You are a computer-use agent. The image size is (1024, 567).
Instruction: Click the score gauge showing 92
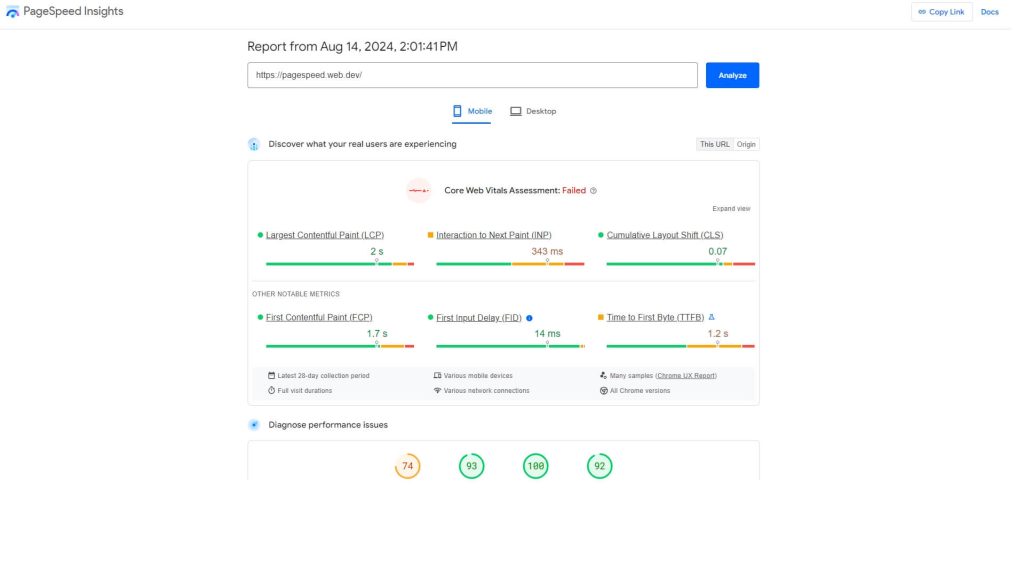click(600, 466)
